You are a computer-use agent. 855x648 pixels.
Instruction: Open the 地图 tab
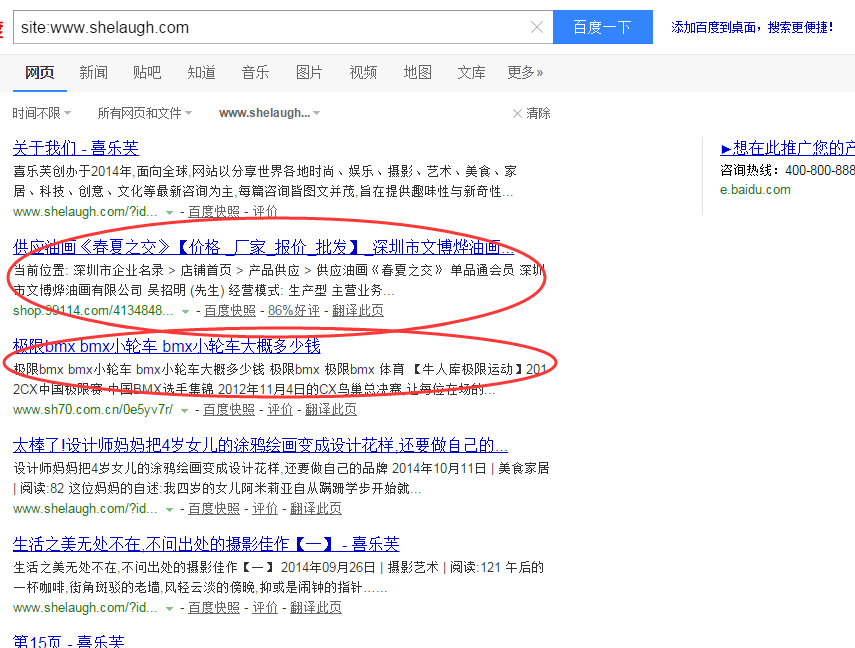417,72
